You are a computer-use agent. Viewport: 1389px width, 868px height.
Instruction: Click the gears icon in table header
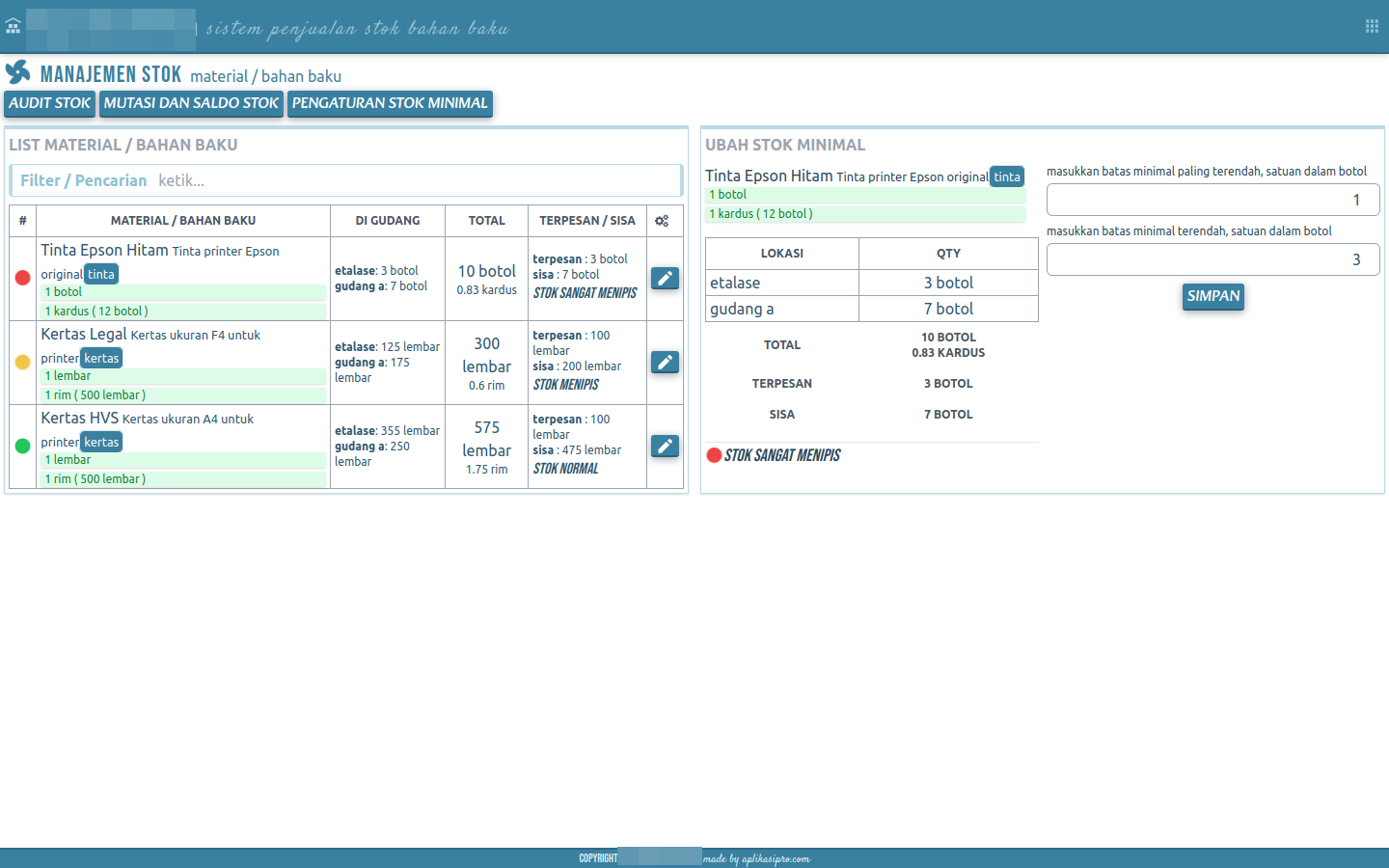click(x=662, y=221)
